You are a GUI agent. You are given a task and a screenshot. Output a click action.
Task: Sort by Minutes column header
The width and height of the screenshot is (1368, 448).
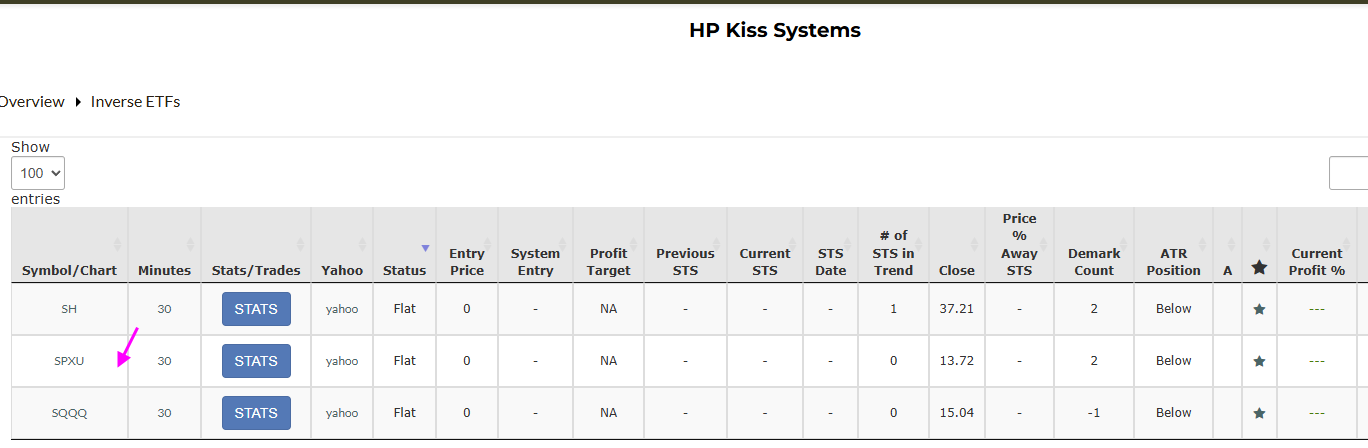(164, 270)
